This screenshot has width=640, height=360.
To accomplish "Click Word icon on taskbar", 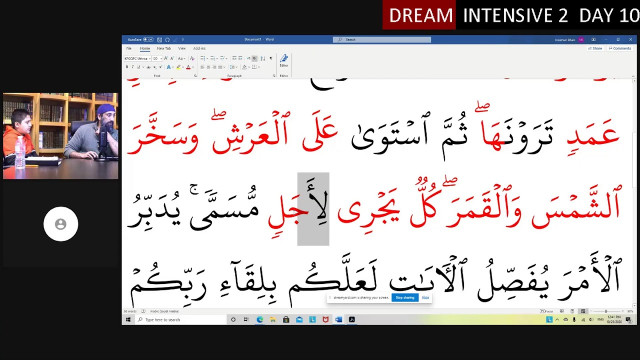I will pos(338,320).
